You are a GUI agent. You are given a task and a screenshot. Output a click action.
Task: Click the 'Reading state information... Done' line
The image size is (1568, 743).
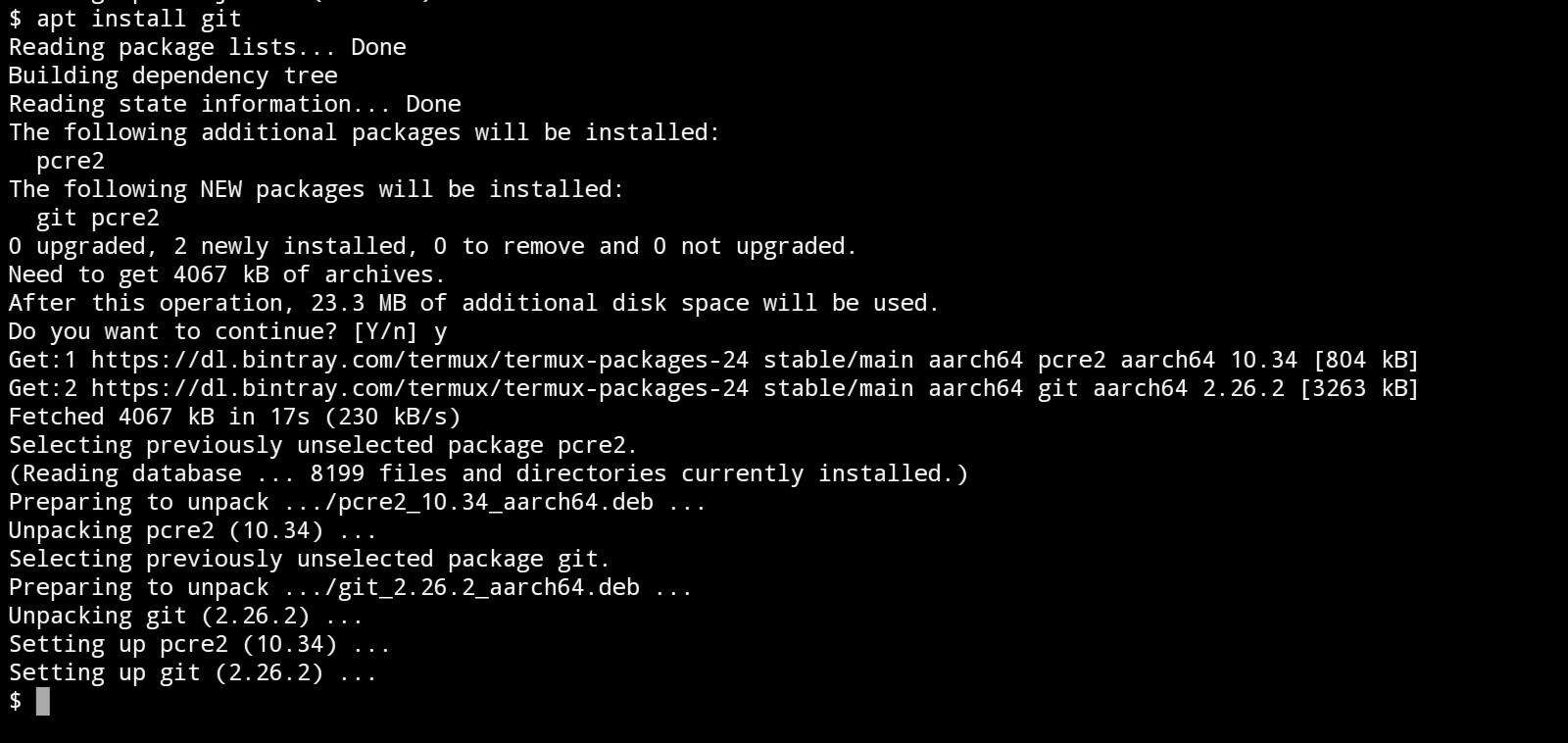point(234,104)
